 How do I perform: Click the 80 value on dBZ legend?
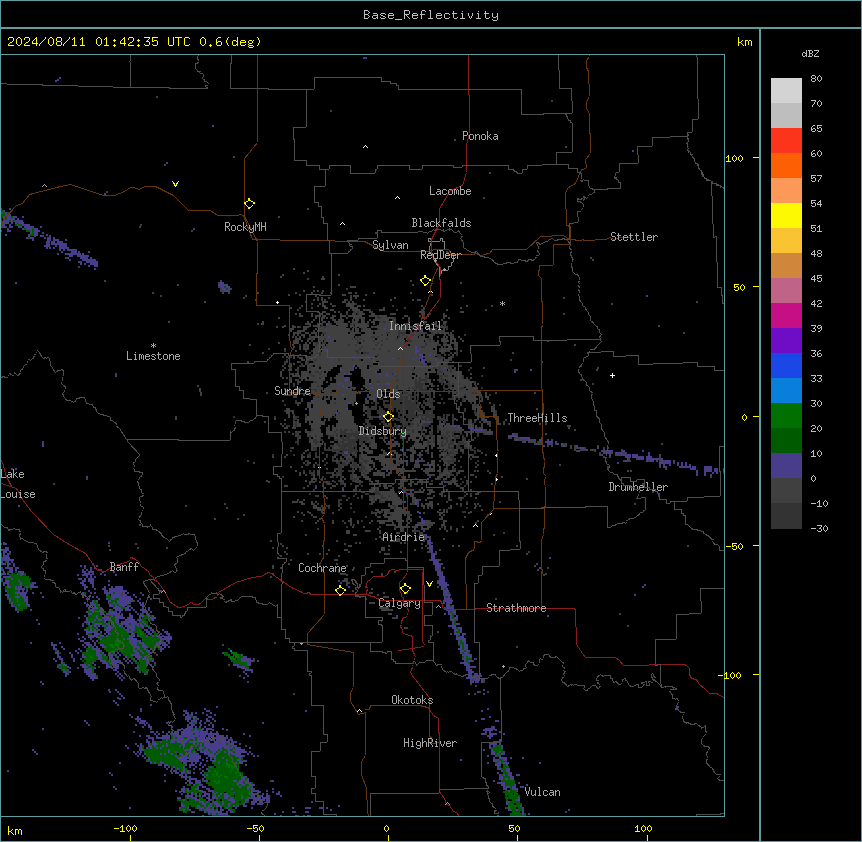816,79
